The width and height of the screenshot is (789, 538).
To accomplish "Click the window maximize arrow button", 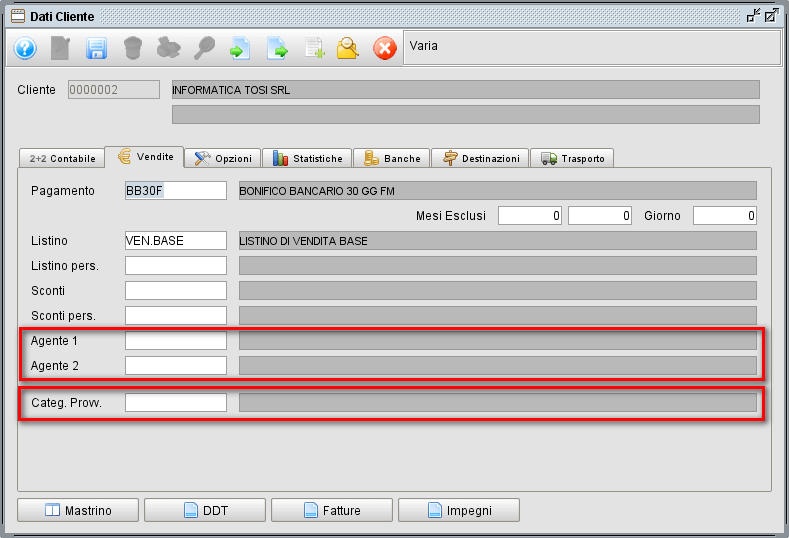I will point(771,16).
